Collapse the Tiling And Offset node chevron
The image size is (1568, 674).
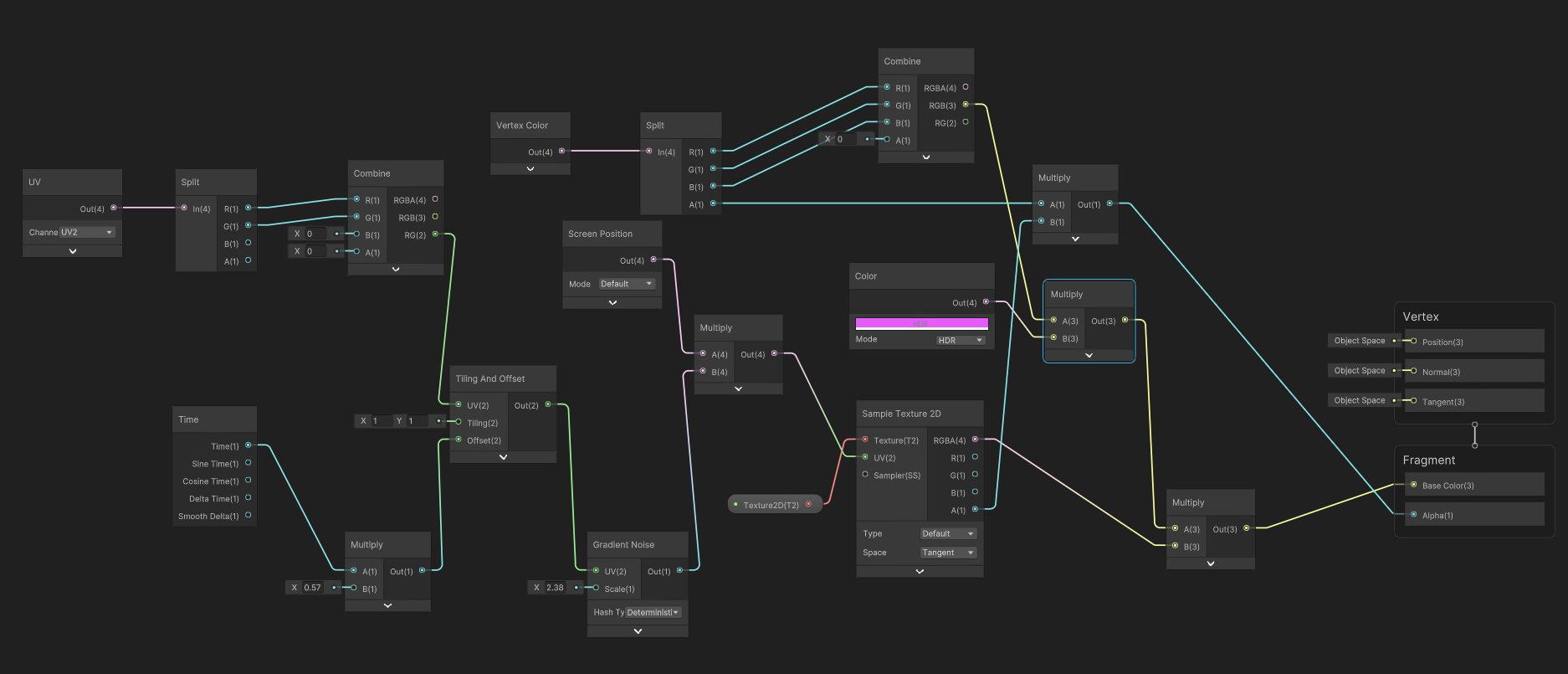[x=503, y=457]
